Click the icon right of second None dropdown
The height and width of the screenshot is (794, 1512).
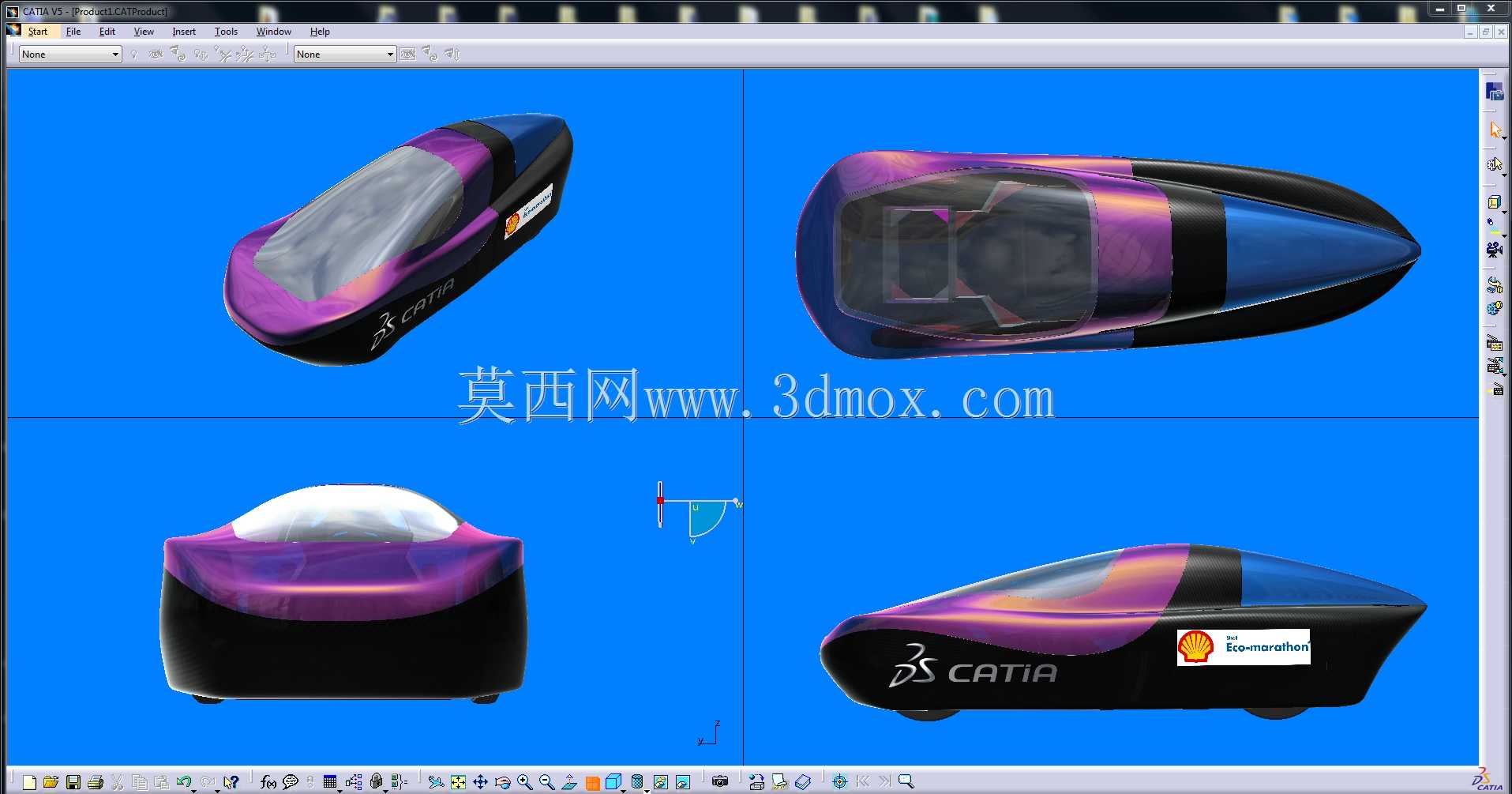(x=407, y=55)
